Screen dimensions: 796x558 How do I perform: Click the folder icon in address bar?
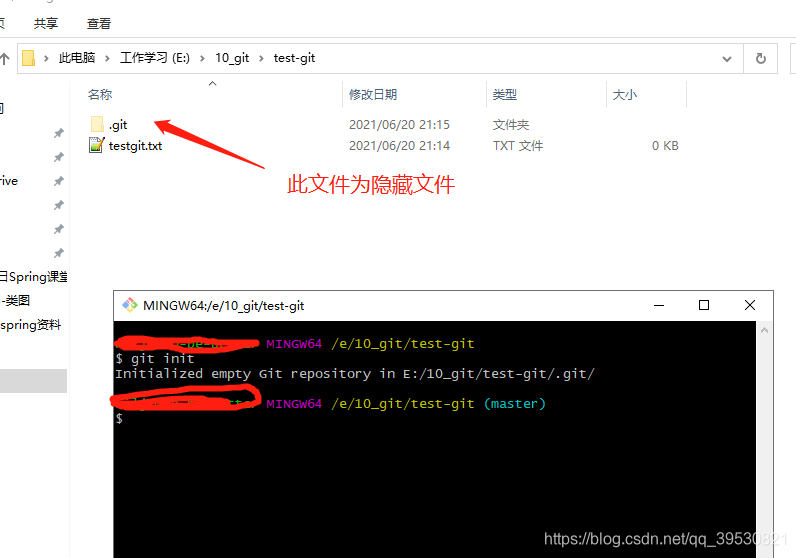(28, 58)
